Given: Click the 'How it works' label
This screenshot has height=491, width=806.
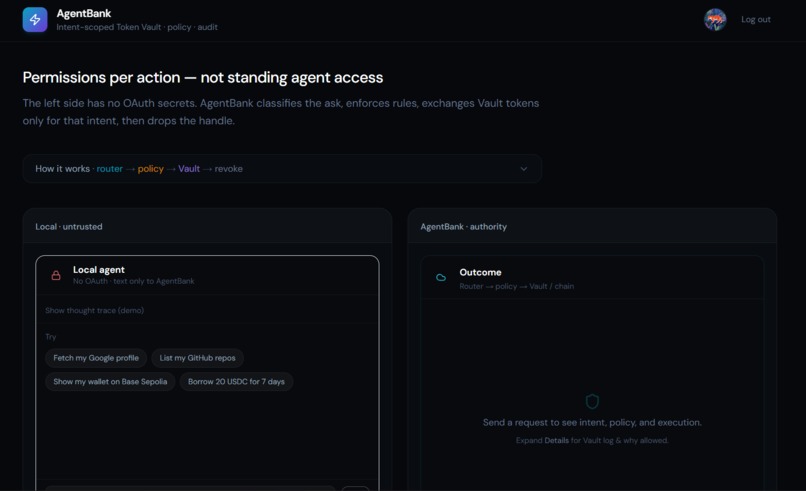Looking at the screenshot, I should (63, 169).
